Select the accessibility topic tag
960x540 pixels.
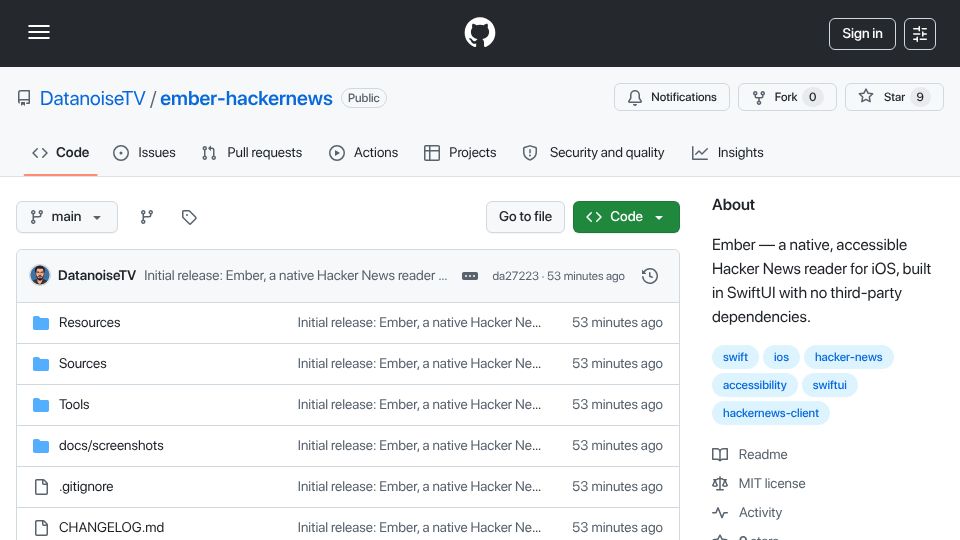(x=754, y=385)
